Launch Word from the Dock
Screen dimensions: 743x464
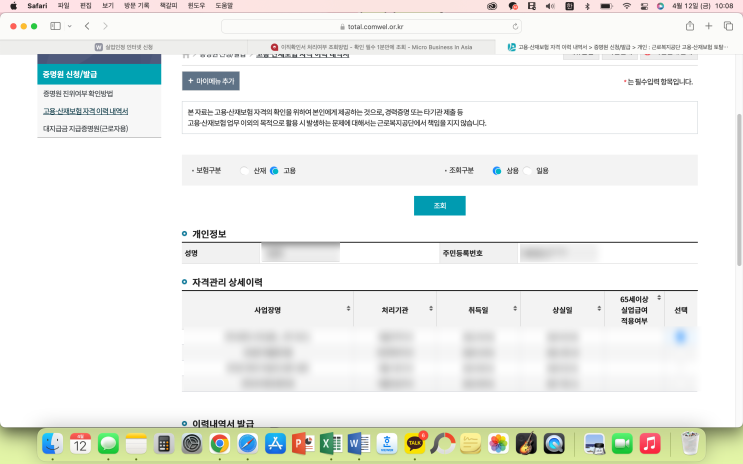click(x=359, y=444)
